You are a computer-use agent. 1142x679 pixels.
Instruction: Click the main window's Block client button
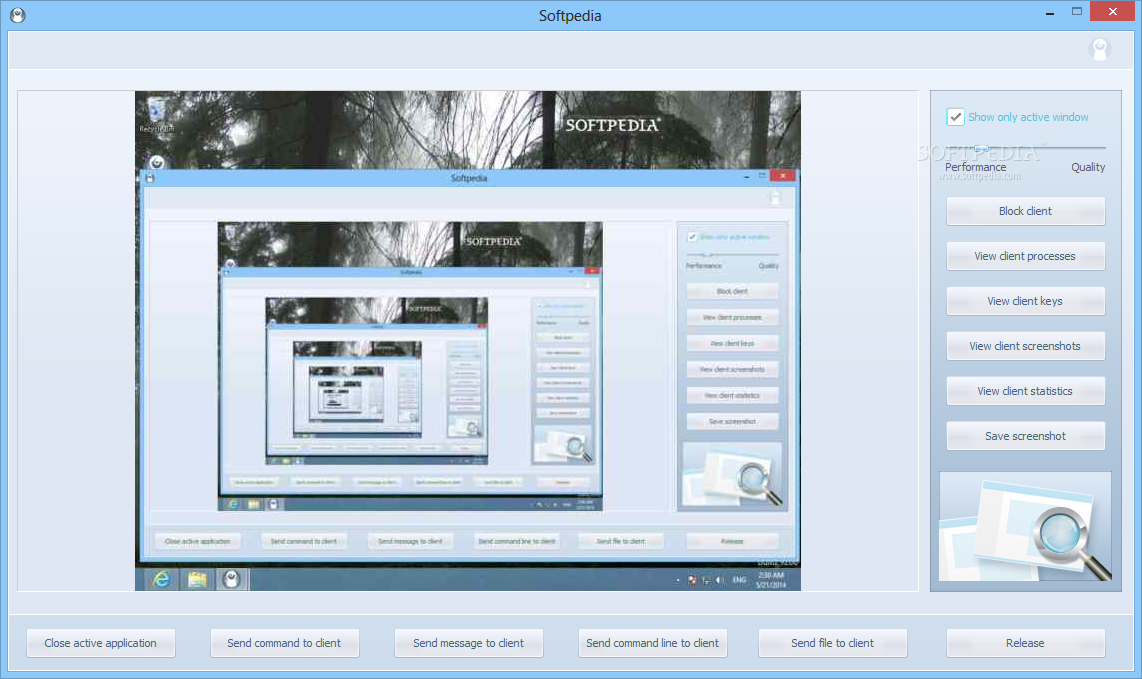tap(1025, 211)
